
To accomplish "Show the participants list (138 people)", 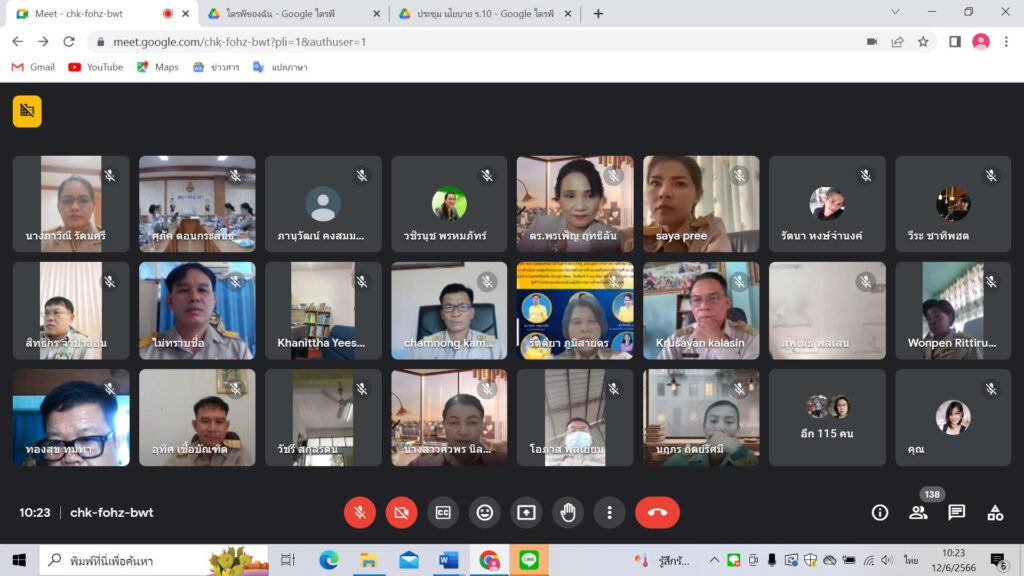I will pyautogui.click(x=918, y=513).
